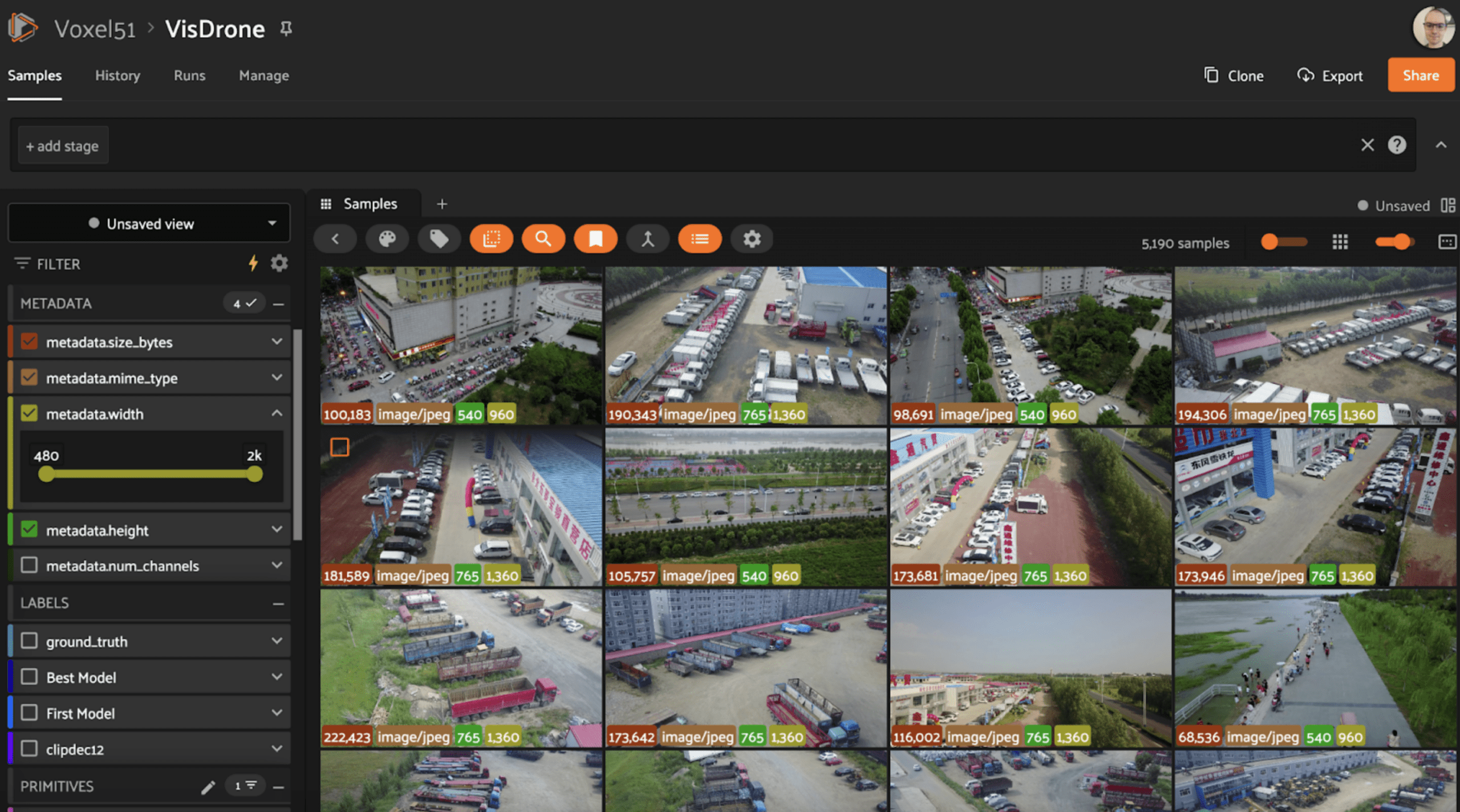Viewport: 1460px width, 812px height.
Task: Expand metadata.size_bytes filter
Action: click(277, 342)
